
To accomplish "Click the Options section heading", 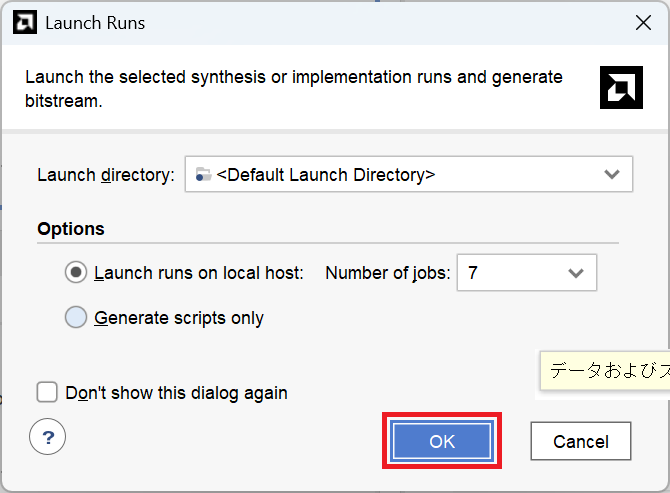I will tap(71, 229).
